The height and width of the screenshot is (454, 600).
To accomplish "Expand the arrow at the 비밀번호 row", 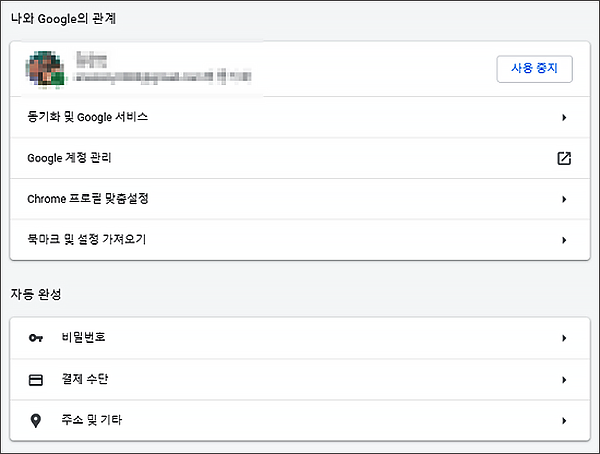I will [564, 338].
